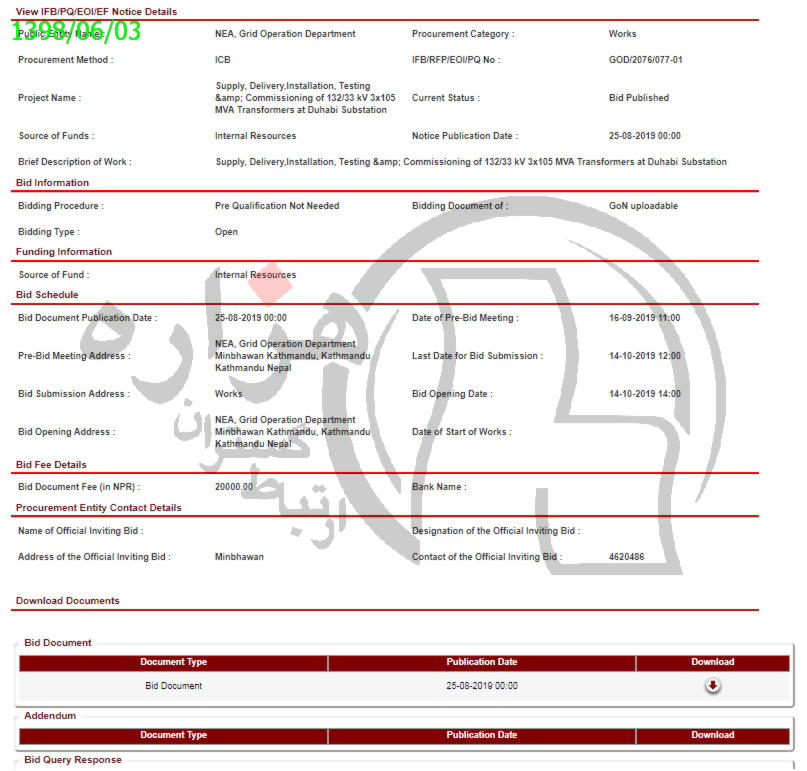This screenshot has width=807, height=771.
Task: Click the Addendum section label
Action: point(50,716)
